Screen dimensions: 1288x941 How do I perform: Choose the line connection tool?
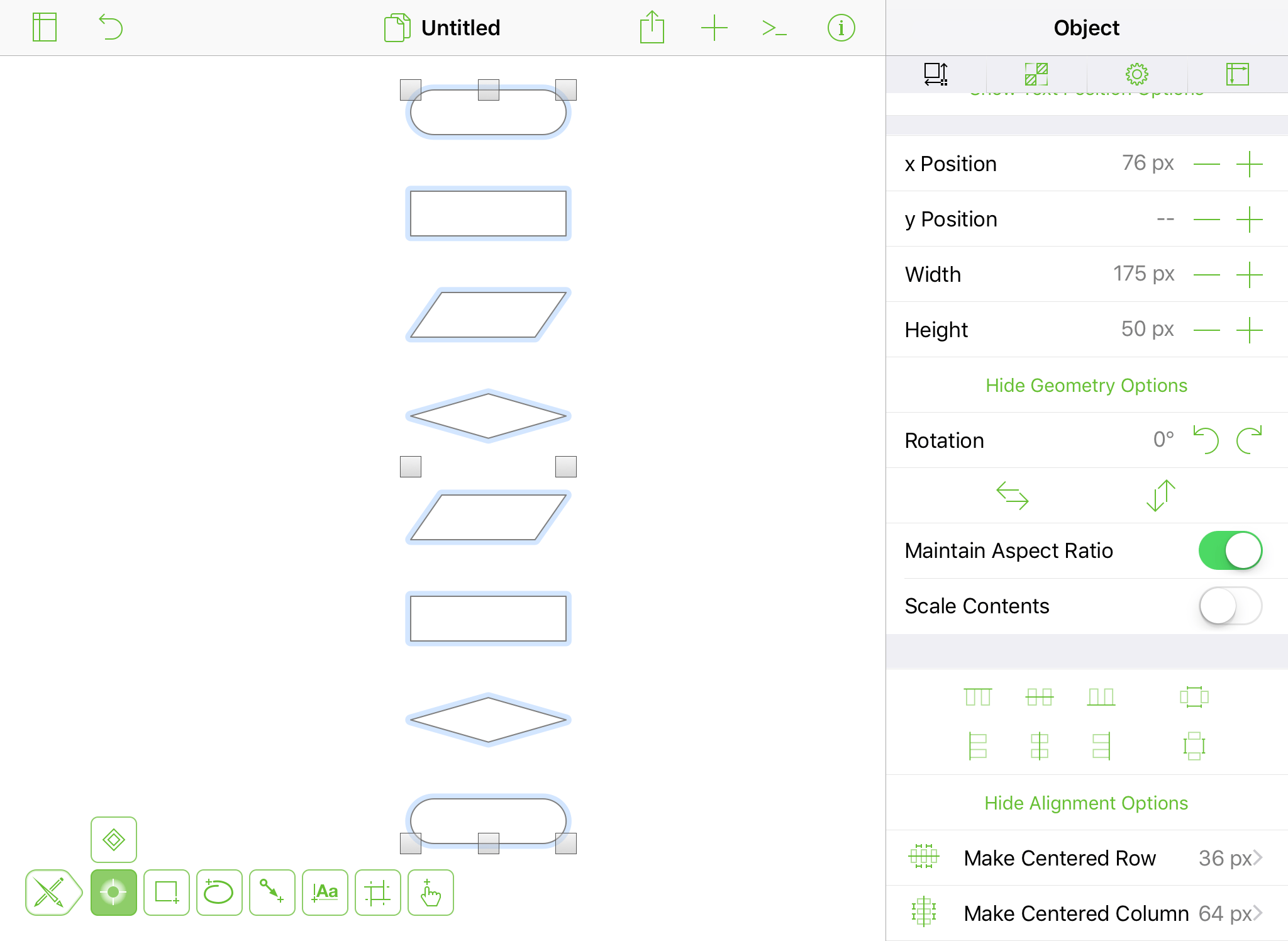tap(272, 893)
